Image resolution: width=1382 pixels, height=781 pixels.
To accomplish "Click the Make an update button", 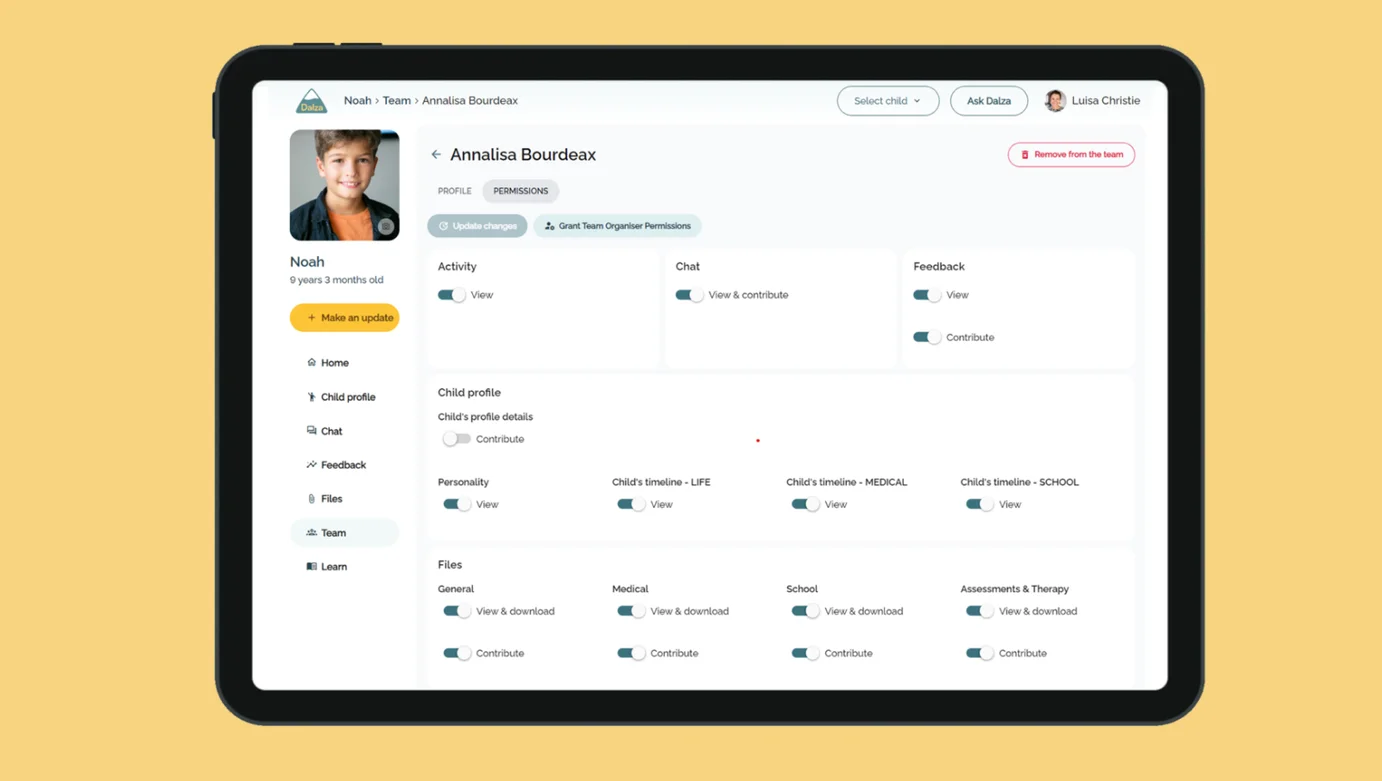I will [x=344, y=317].
